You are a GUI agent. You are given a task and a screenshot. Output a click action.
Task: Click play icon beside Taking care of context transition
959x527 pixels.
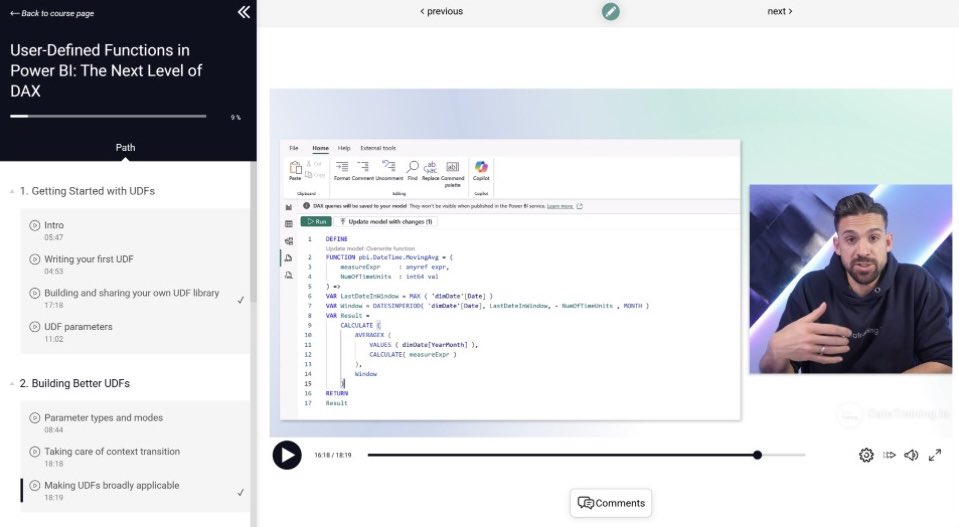pos(35,451)
